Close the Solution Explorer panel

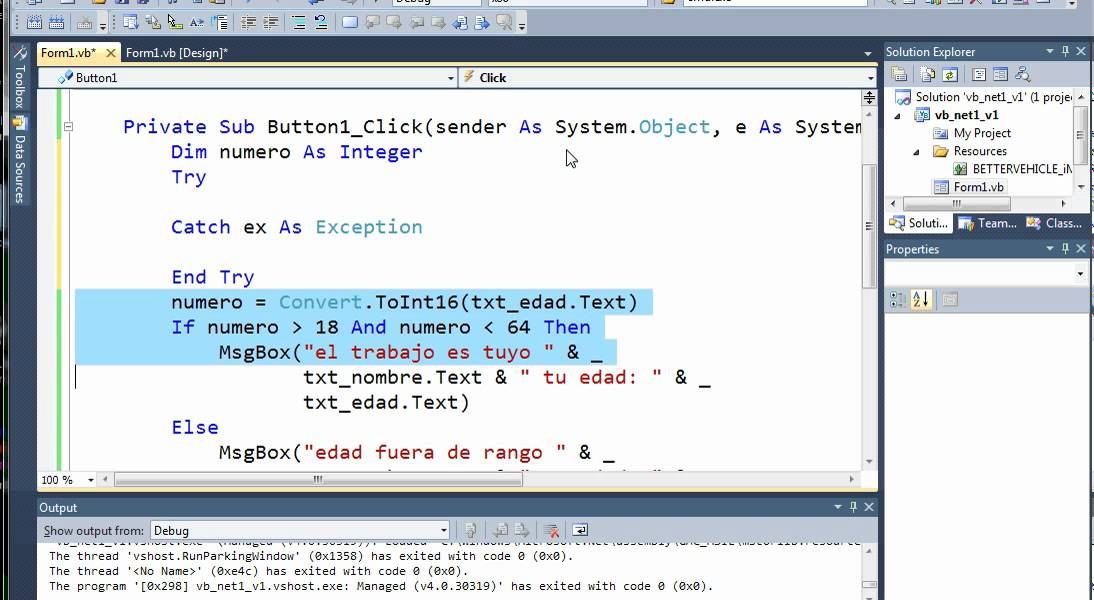coord(1081,52)
